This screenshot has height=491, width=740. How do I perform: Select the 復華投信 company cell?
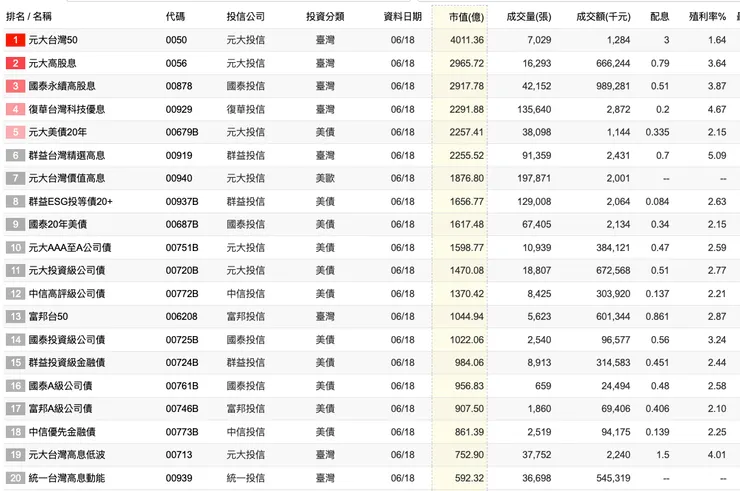click(245, 110)
